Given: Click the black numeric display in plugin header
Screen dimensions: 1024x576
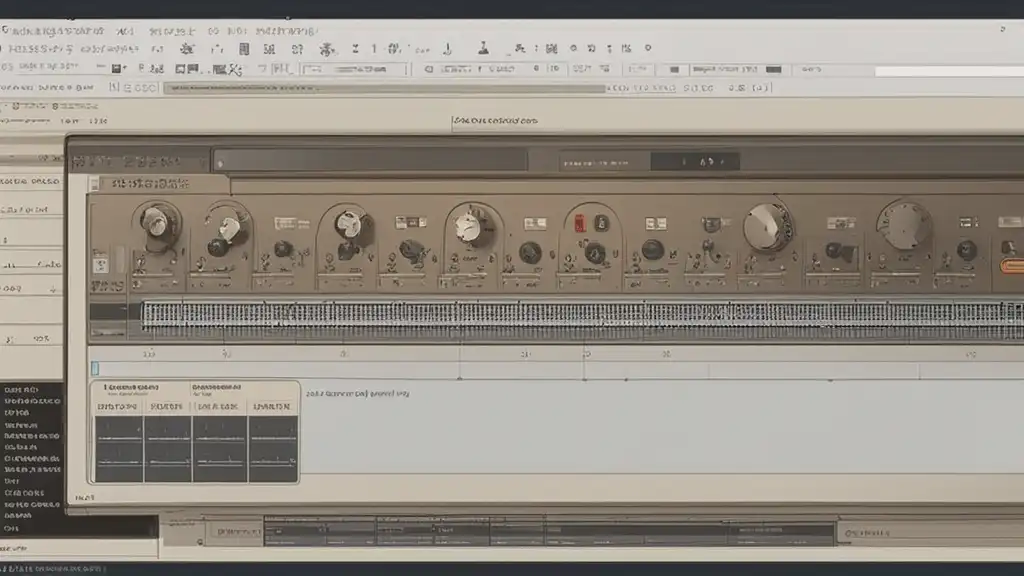Looking at the screenshot, I should click(695, 161).
